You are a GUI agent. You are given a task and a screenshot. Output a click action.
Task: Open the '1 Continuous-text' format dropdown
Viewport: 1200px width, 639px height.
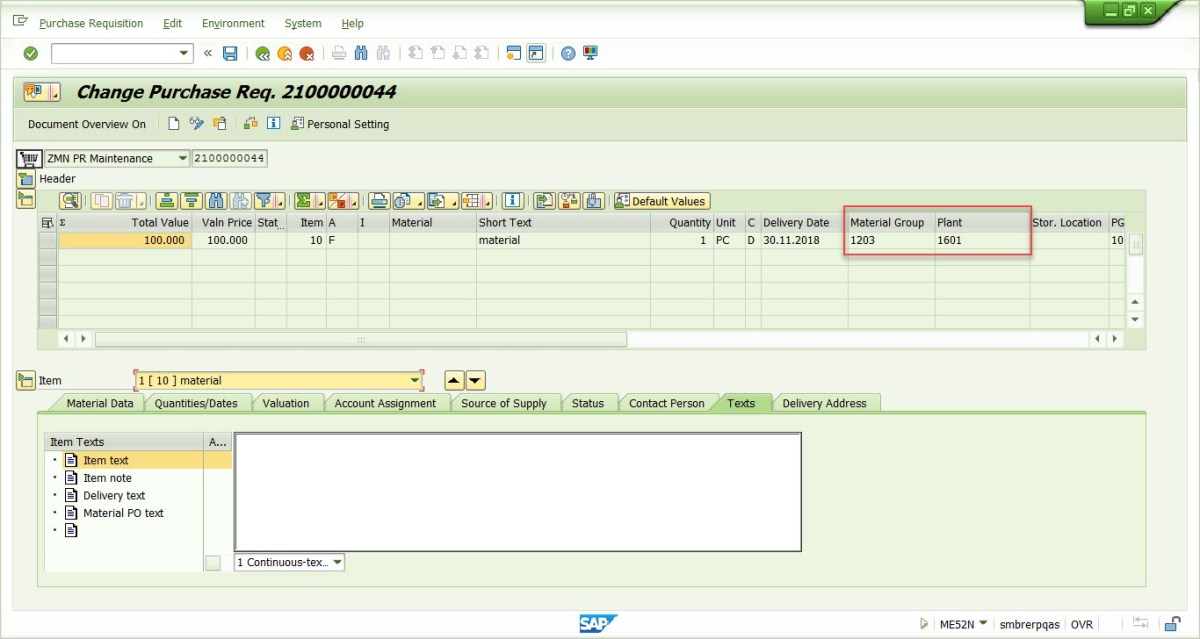336,562
